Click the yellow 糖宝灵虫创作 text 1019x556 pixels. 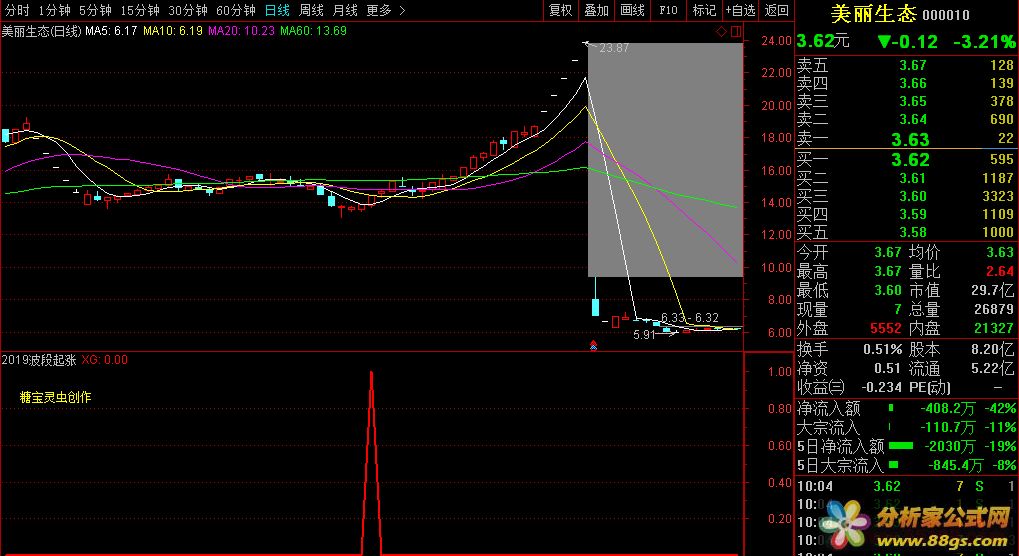pyautogui.click(x=55, y=397)
